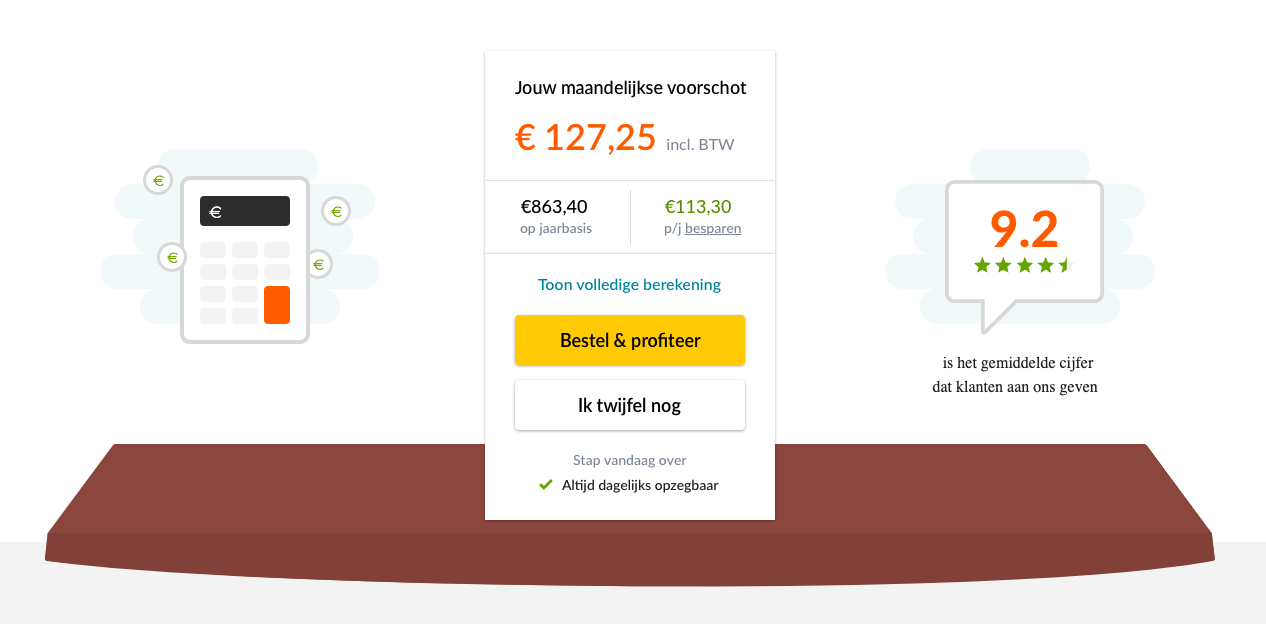Image resolution: width=1266 pixels, height=624 pixels.
Task: Click the green star rating row
Action: (x=1022, y=265)
